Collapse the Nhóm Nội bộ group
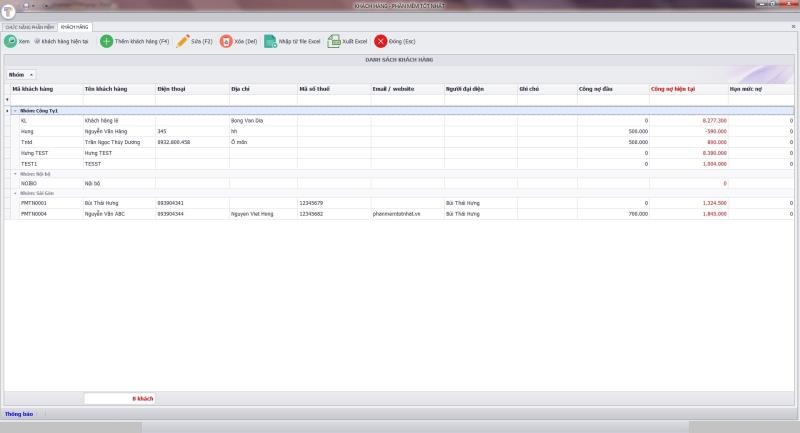The height and width of the screenshot is (433, 800). point(16,173)
